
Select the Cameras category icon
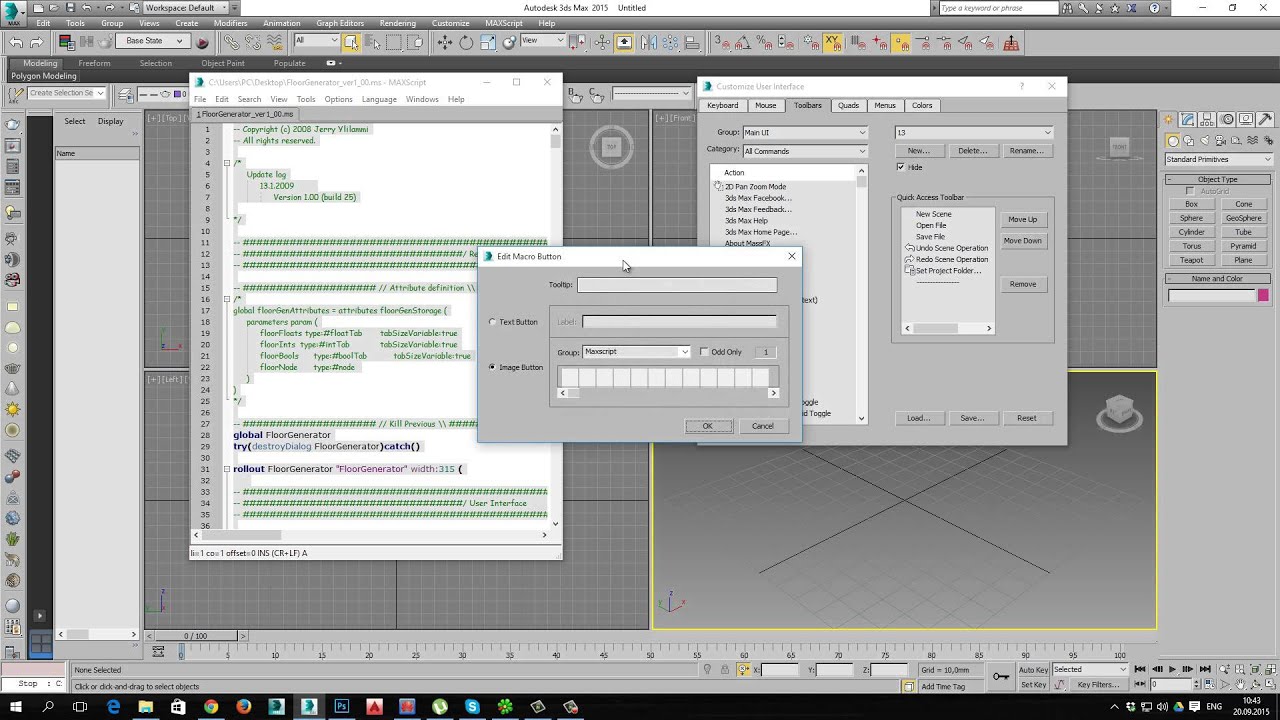click(1222, 141)
